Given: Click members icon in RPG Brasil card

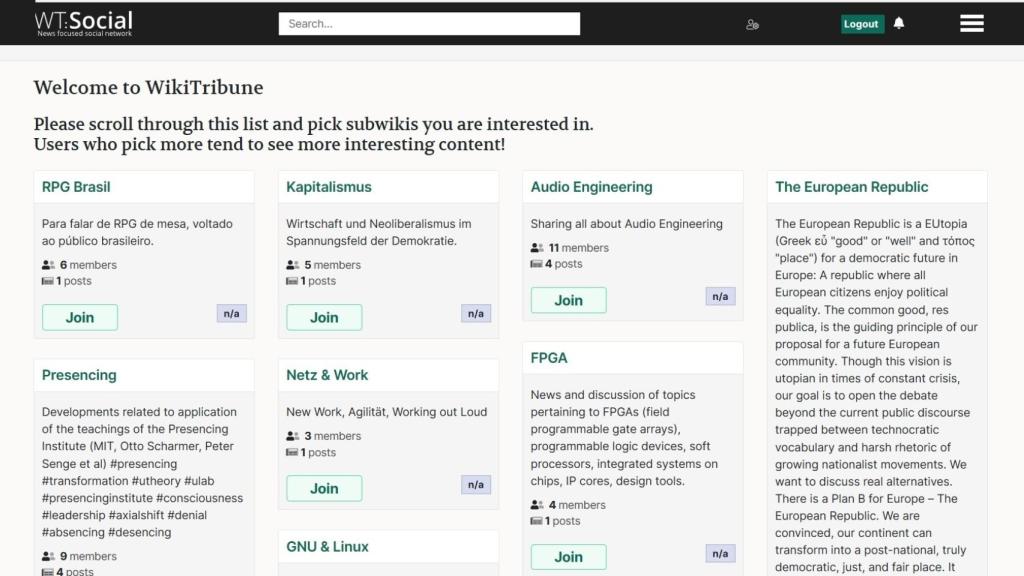Looking at the screenshot, I should [48, 265].
